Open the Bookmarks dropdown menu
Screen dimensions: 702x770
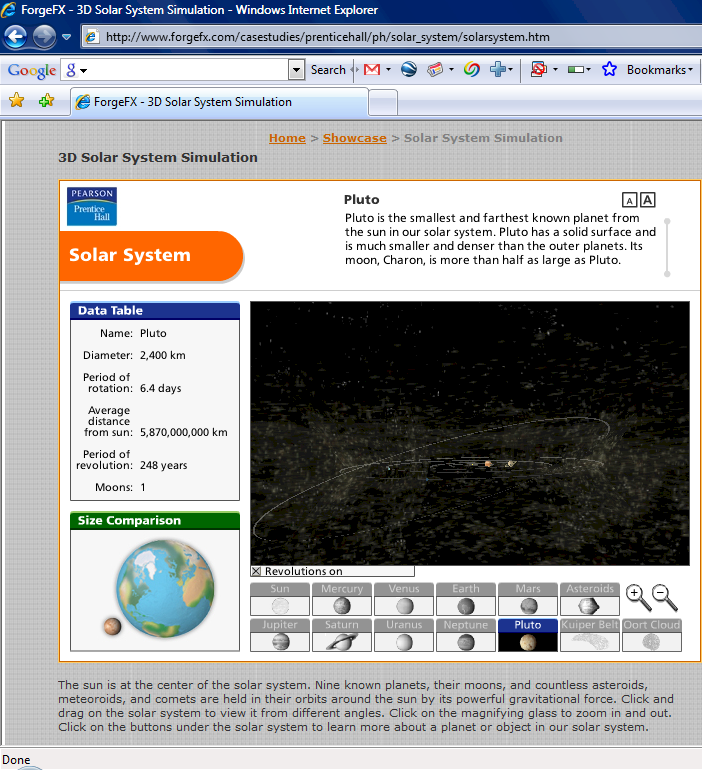click(660, 70)
